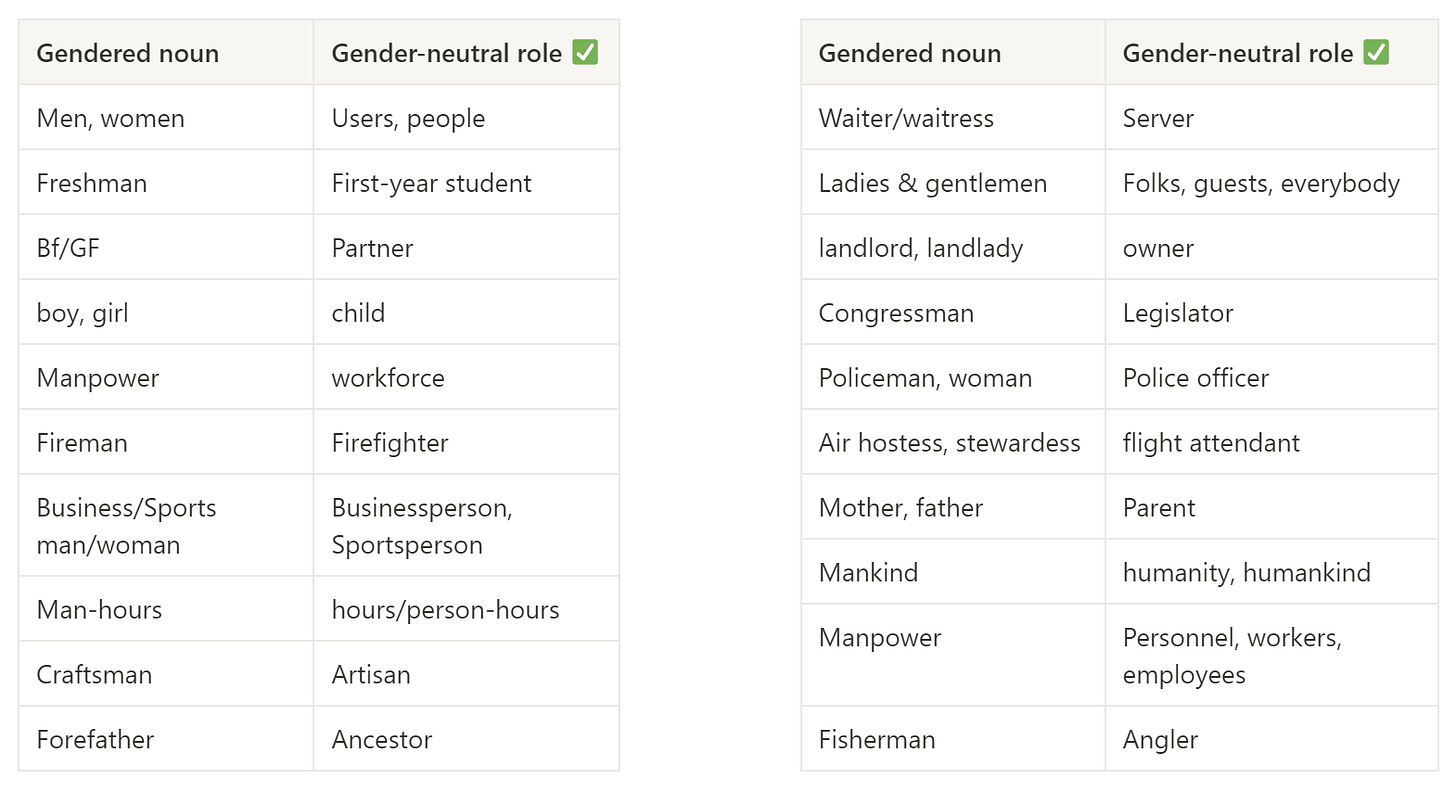Select the 'Partner' cell
1456x791 pixels.
466,248
